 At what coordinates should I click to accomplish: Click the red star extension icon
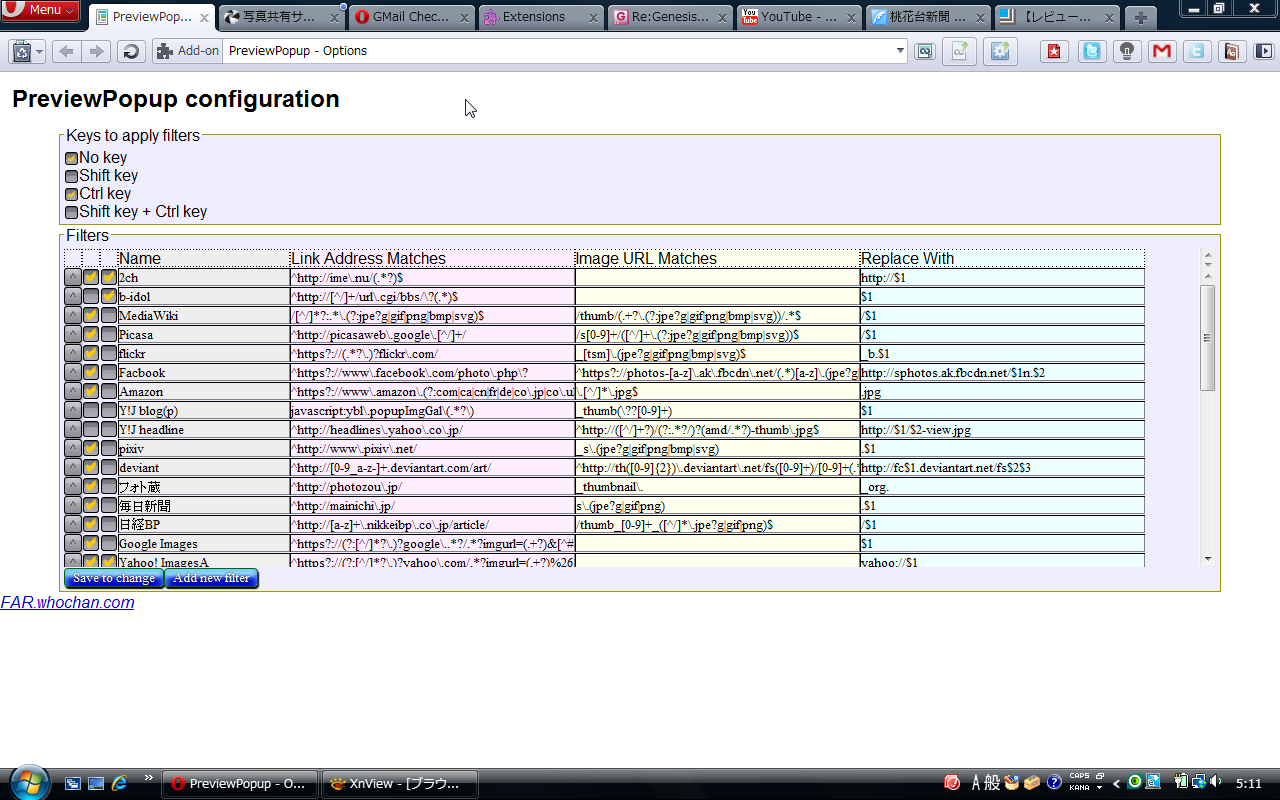coord(1054,52)
